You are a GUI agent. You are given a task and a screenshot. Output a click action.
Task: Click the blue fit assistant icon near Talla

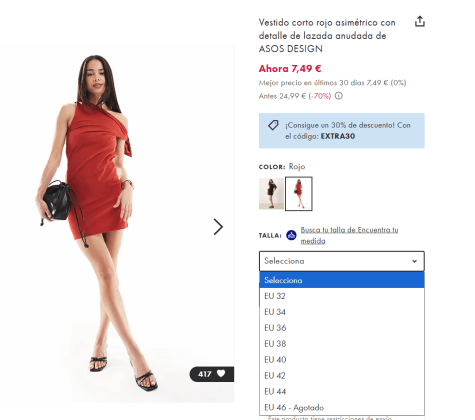[x=291, y=235]
